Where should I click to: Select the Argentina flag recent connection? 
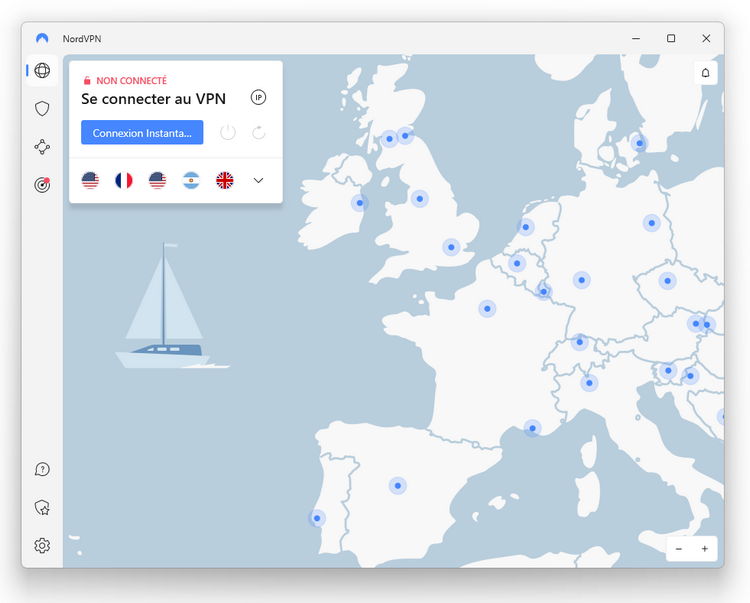point(191,181)
